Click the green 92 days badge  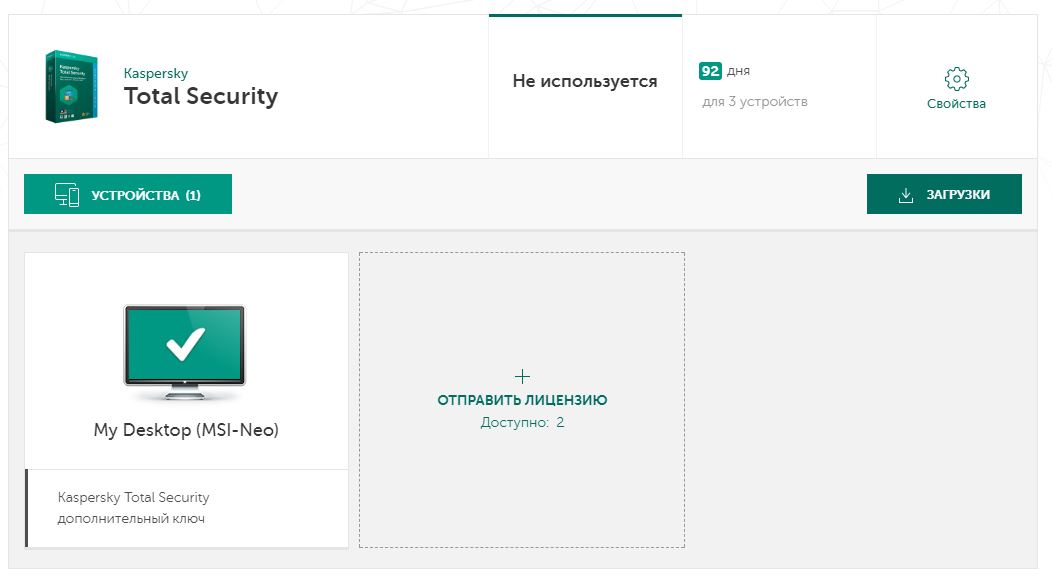tap(710, 71)
